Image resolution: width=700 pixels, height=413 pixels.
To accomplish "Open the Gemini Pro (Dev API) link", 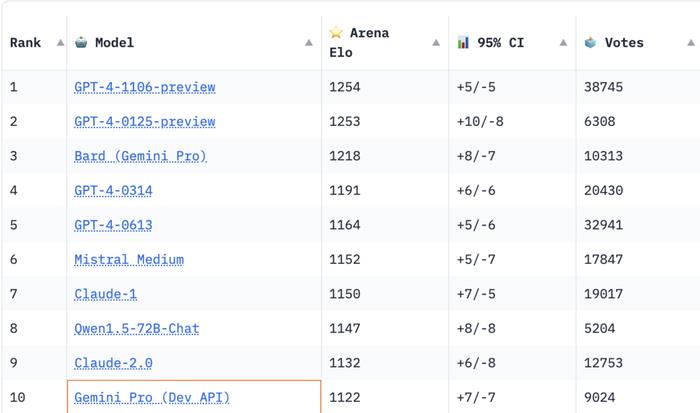I will coord(152,397).
